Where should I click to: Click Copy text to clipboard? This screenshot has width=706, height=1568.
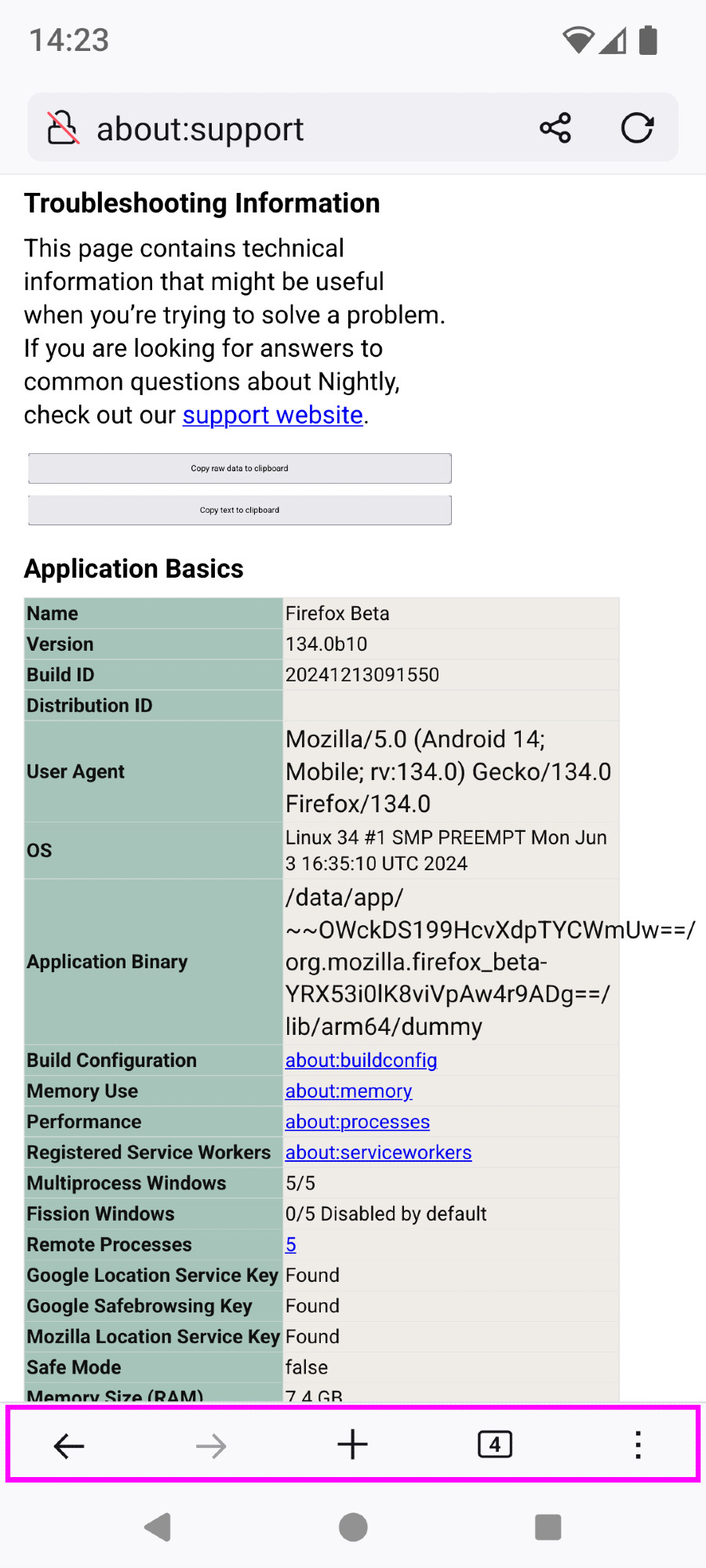point(240,510)
